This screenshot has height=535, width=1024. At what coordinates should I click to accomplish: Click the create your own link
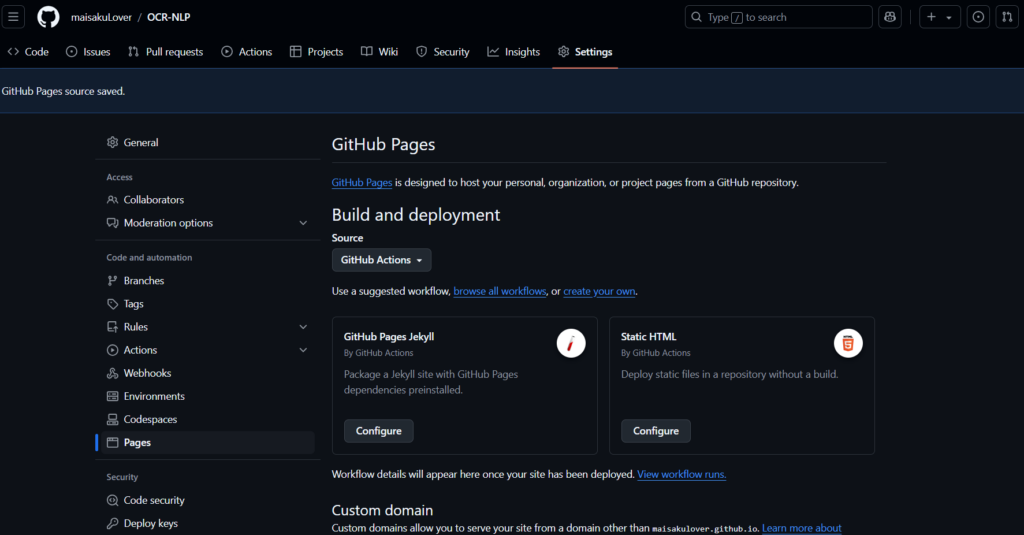click(599, 291)
